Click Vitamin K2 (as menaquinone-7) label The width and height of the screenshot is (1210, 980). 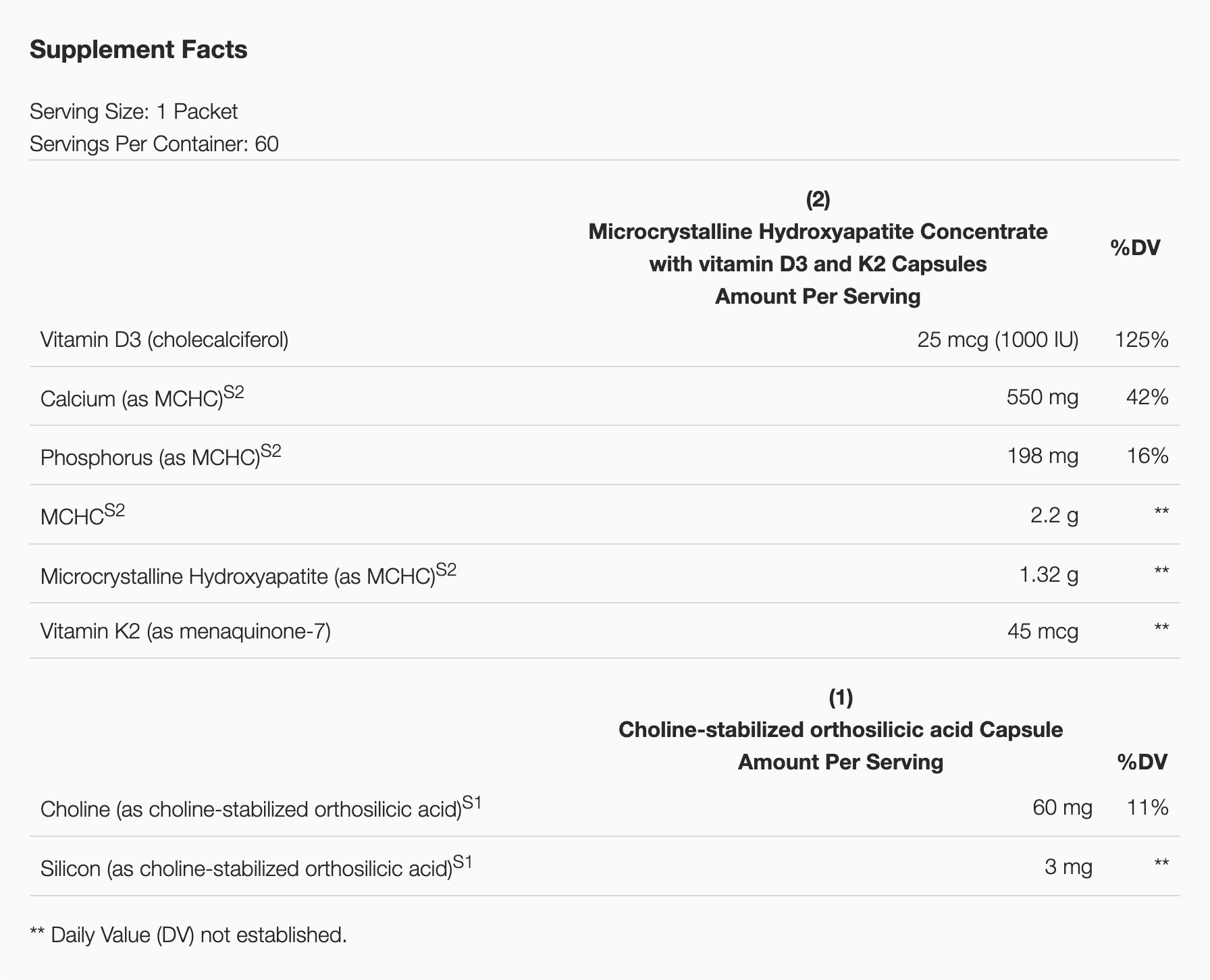tap(185, 631)
